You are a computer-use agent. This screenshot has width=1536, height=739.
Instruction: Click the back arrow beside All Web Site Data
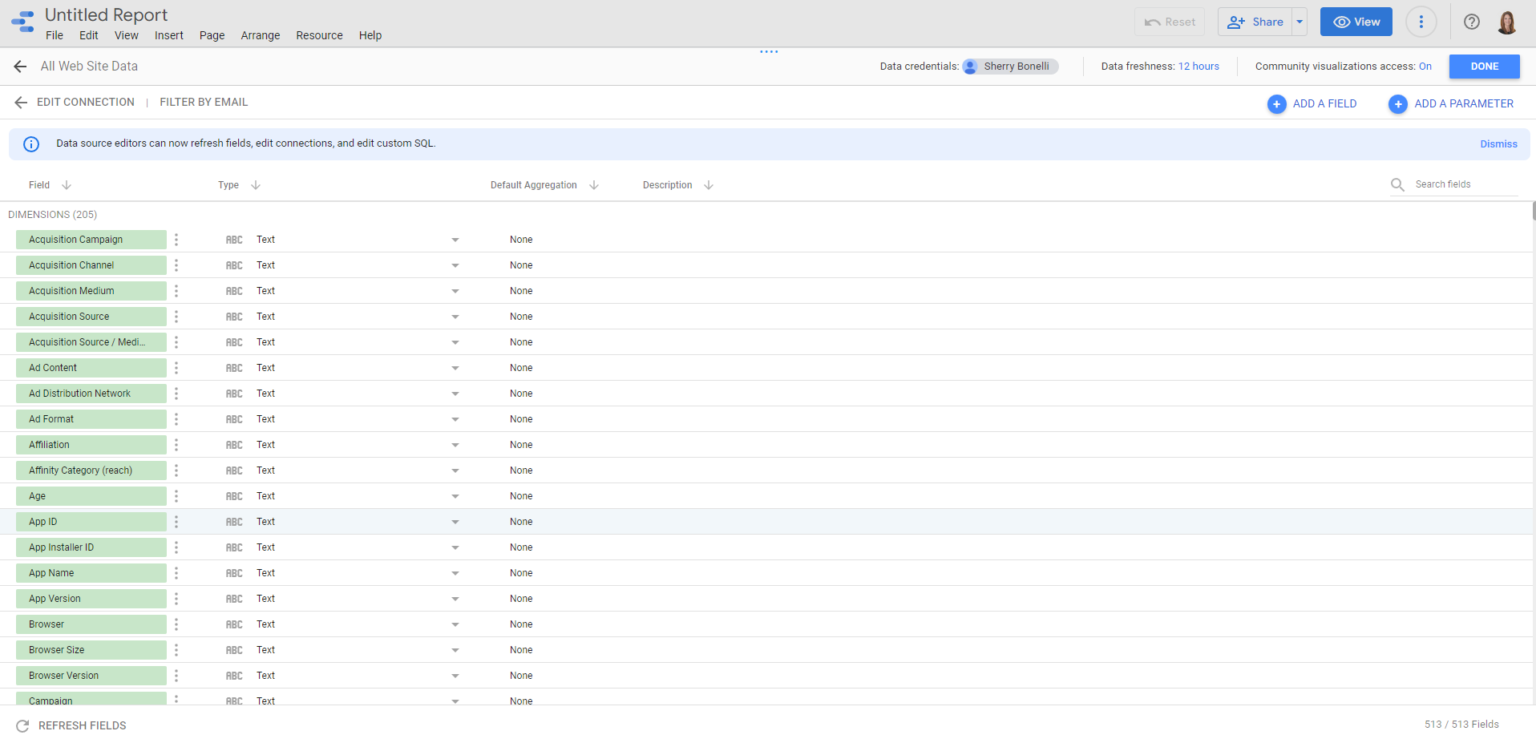19,66
